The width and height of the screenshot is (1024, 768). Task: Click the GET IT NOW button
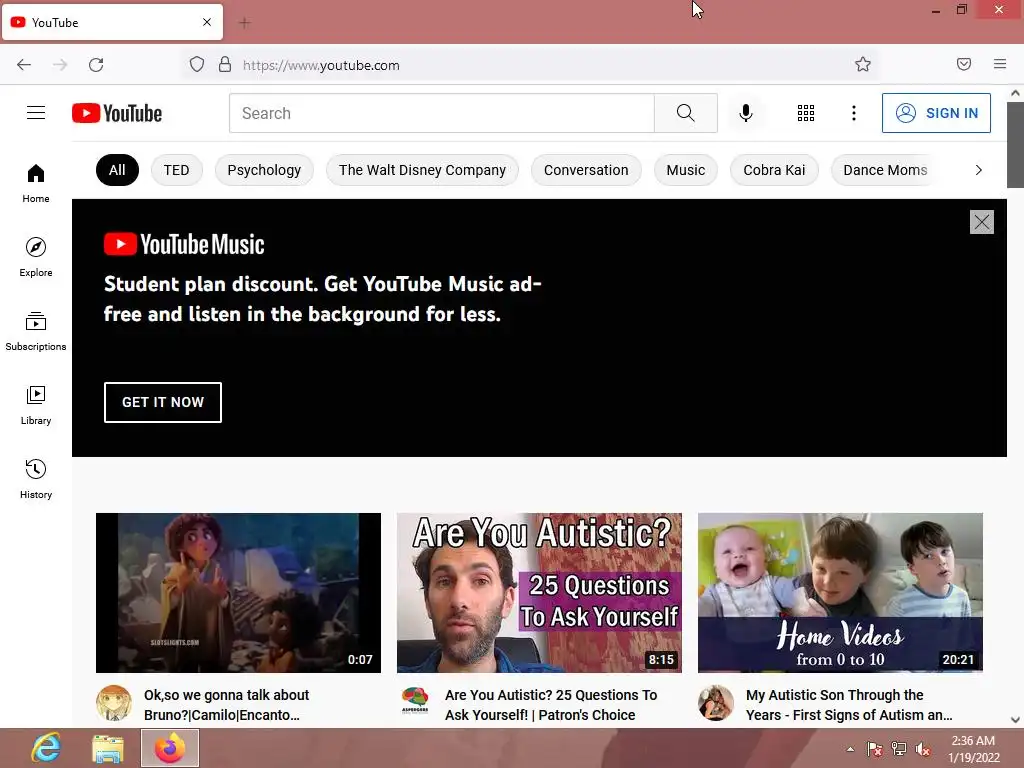click(x=163, y=402)
